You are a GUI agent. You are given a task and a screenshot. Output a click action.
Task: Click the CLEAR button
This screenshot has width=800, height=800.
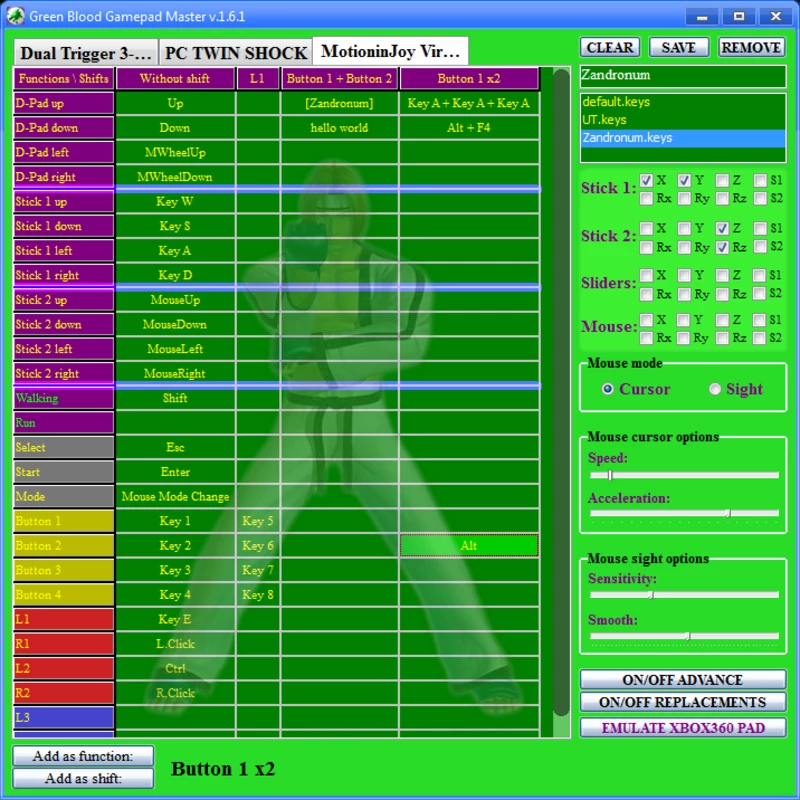pyautogui.click(x=610, y=47)
